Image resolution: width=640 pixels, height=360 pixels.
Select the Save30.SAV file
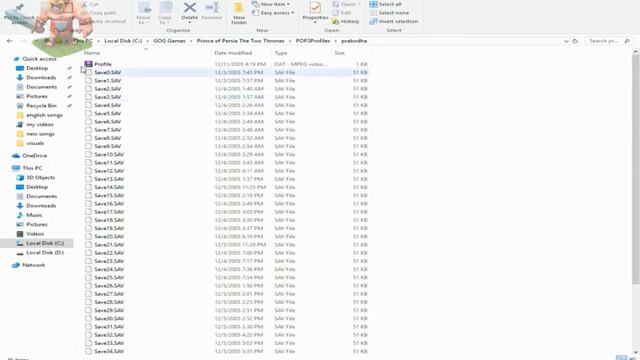(x=227, y=318)
